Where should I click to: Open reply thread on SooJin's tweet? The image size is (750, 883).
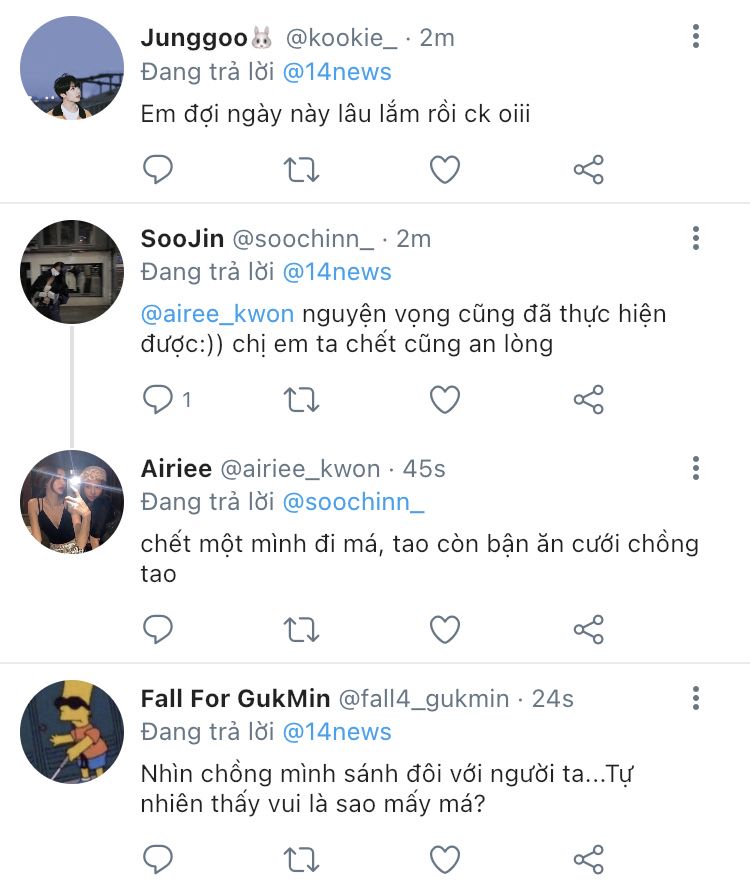click(160, 400)
